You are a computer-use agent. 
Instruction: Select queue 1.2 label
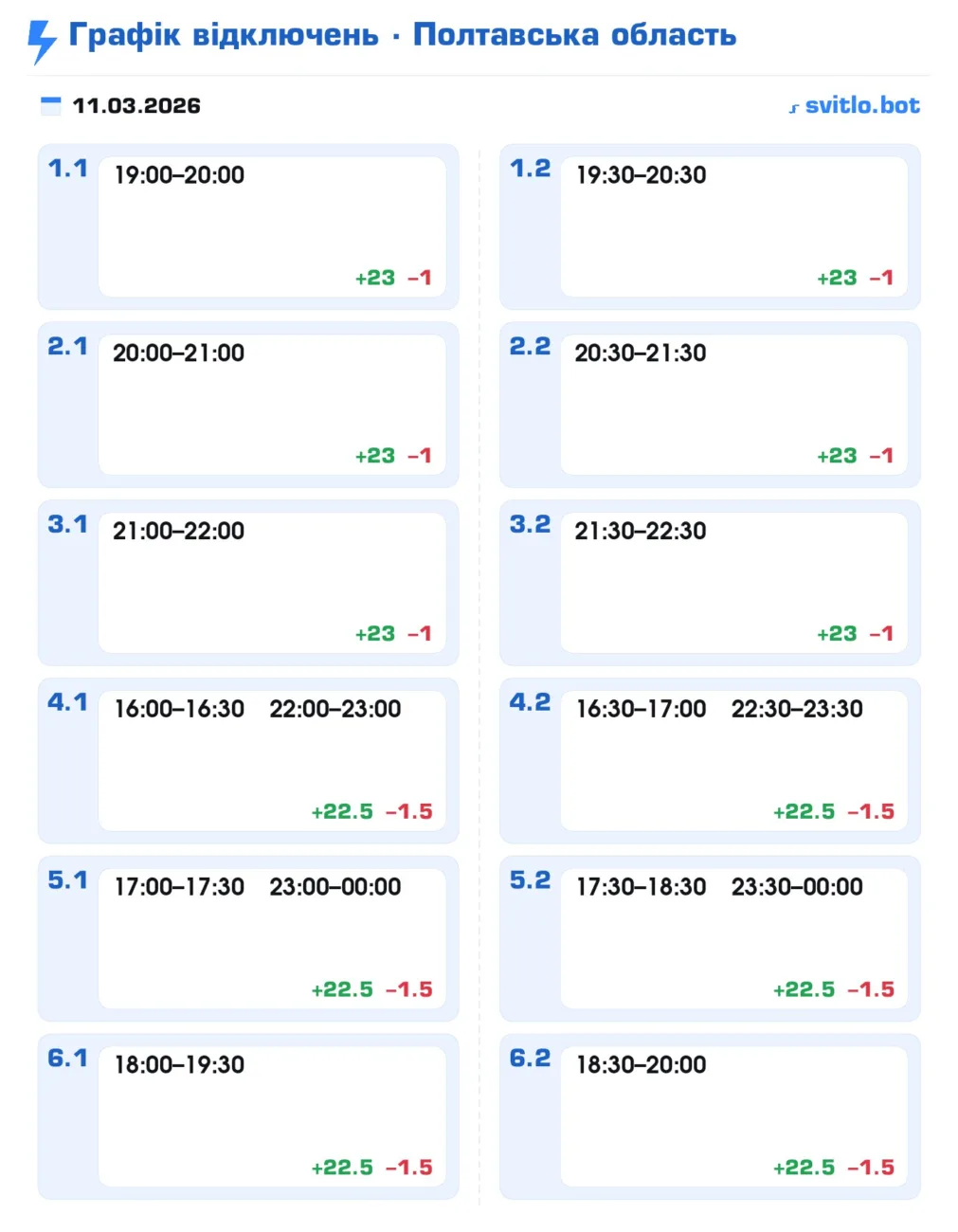[x=530, y=169]
